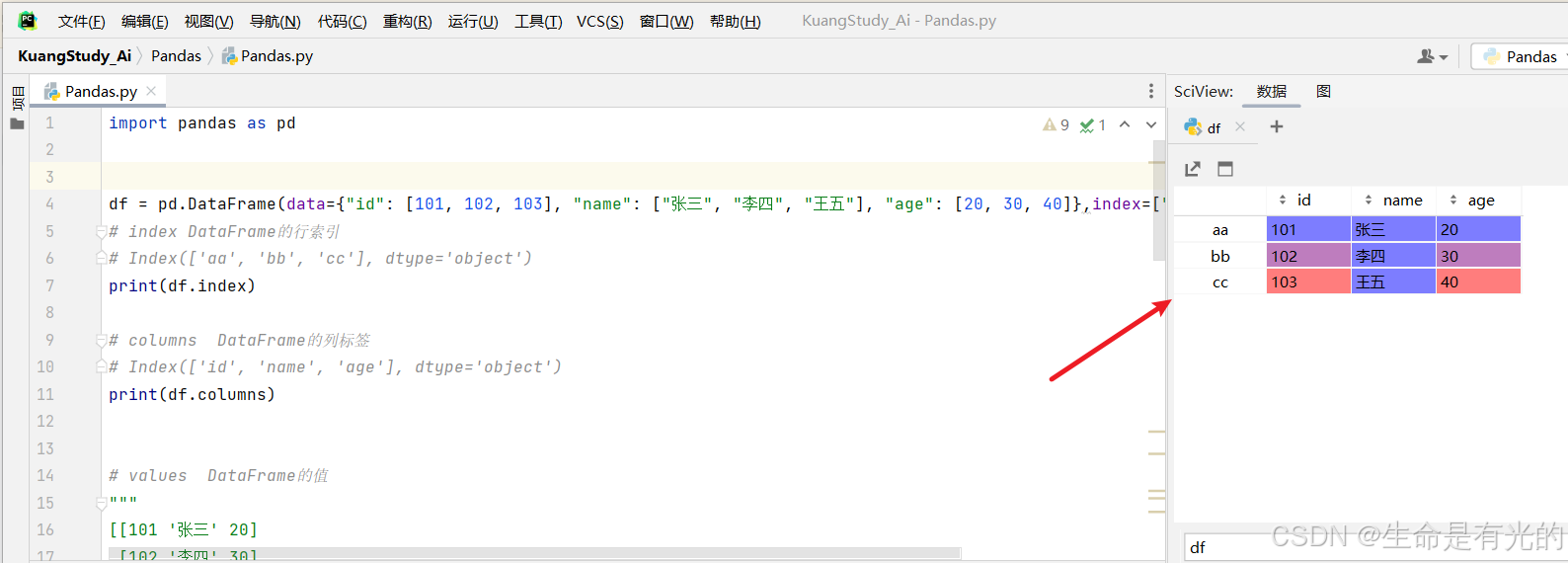Viewport: 1568px width, 563px height.
Task: Place cursor on import pandas line
Action: [201, 122]
